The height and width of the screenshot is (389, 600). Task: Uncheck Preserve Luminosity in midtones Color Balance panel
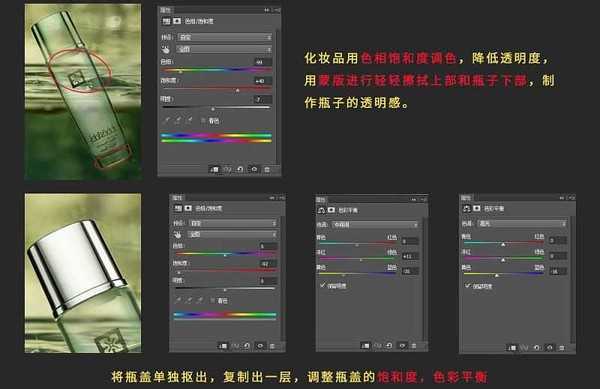pyautogui.click(x=323, y=285)
